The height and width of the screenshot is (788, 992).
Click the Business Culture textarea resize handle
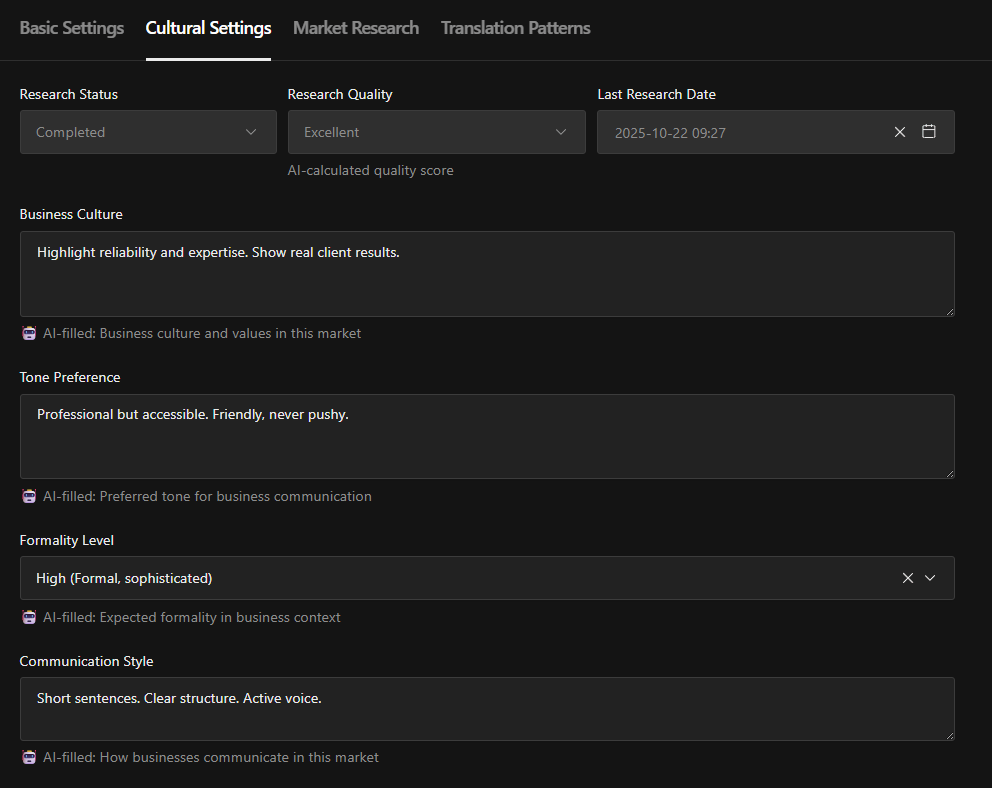[x=949, y=311]
